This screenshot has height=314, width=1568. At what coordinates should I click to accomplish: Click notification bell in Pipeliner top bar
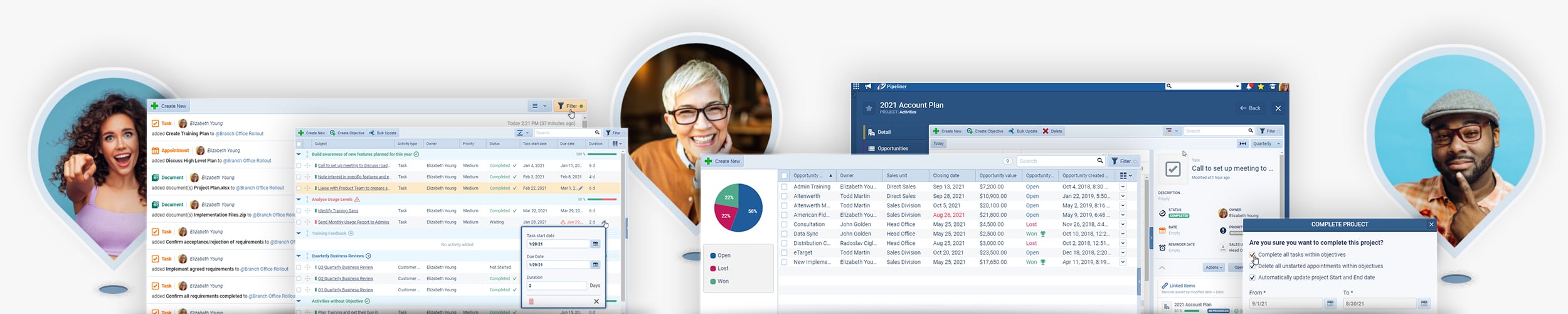(1249, 87)
